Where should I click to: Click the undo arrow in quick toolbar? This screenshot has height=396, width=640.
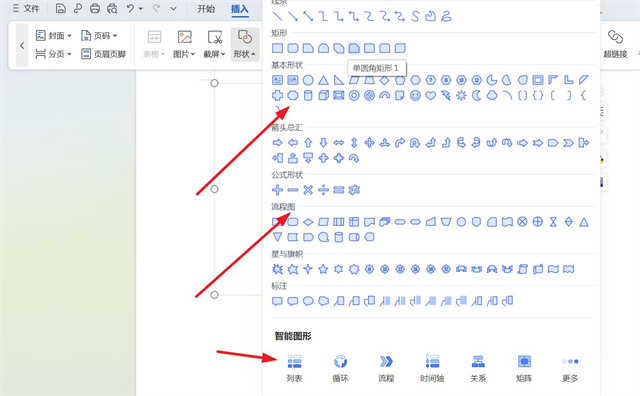130,9
